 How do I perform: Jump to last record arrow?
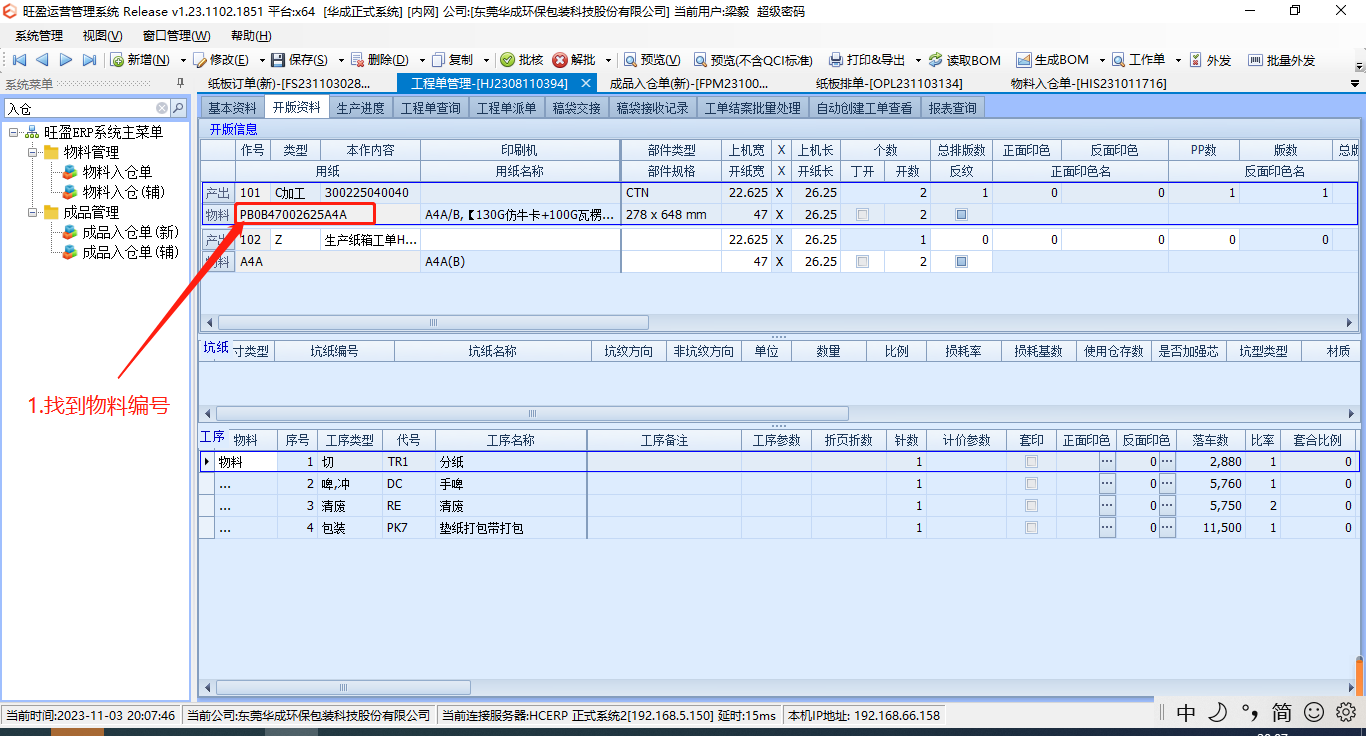coord(90,60)
